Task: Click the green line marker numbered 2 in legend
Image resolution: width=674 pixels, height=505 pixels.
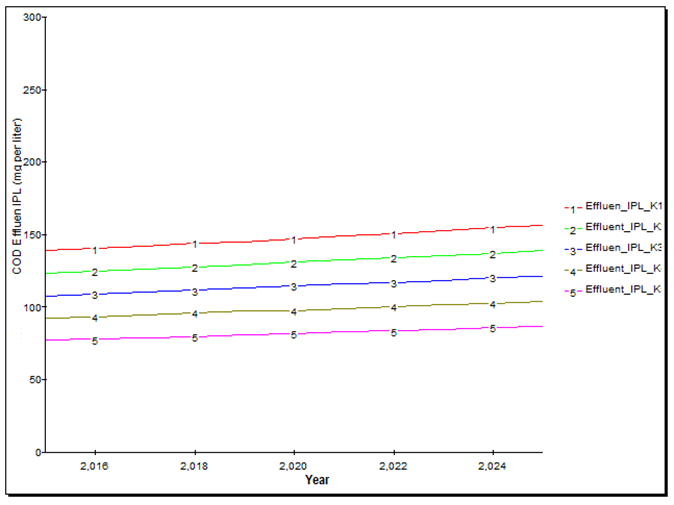Action: pyautogui.click(x=572, y=229)
